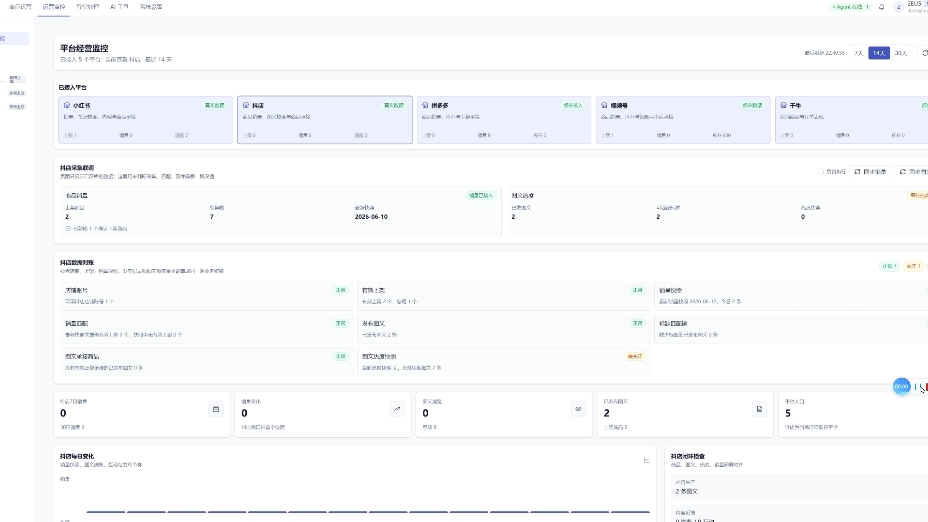928x522 pixels.
Task: Select the 抖店 platform card
Action: pos(325,120)
